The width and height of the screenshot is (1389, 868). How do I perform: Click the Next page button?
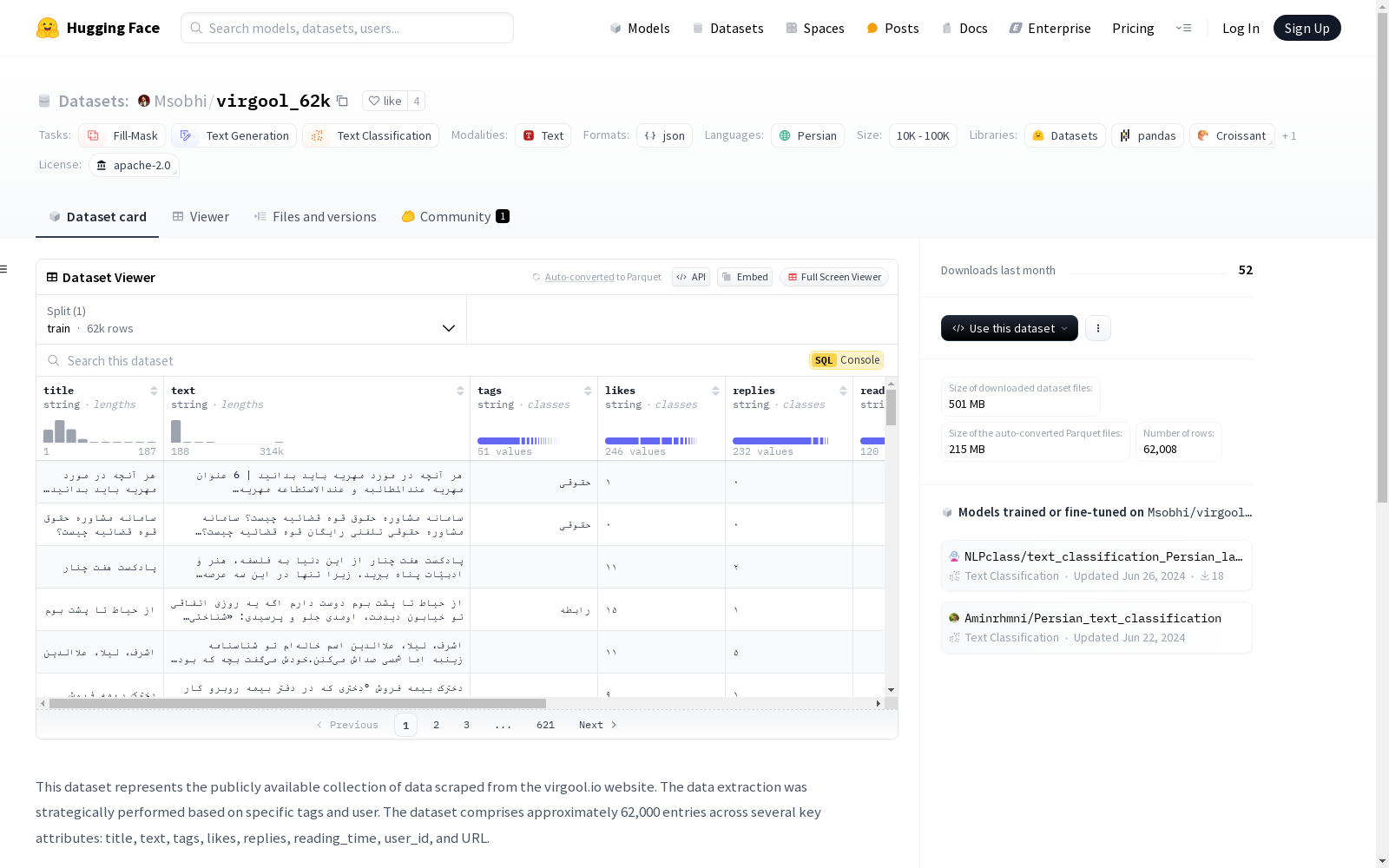click(x=597, y=725)
